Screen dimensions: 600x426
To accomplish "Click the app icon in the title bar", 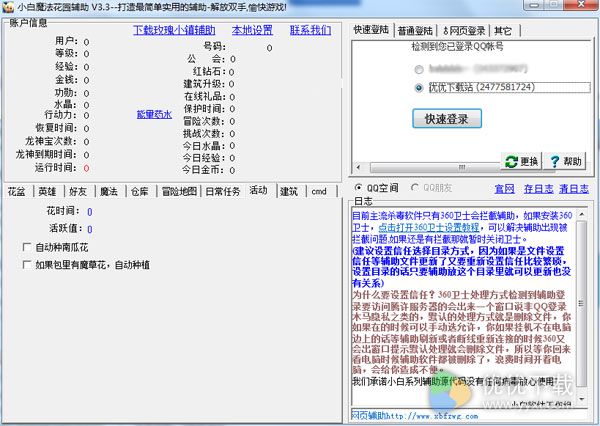I will click(x=8, y=7).
